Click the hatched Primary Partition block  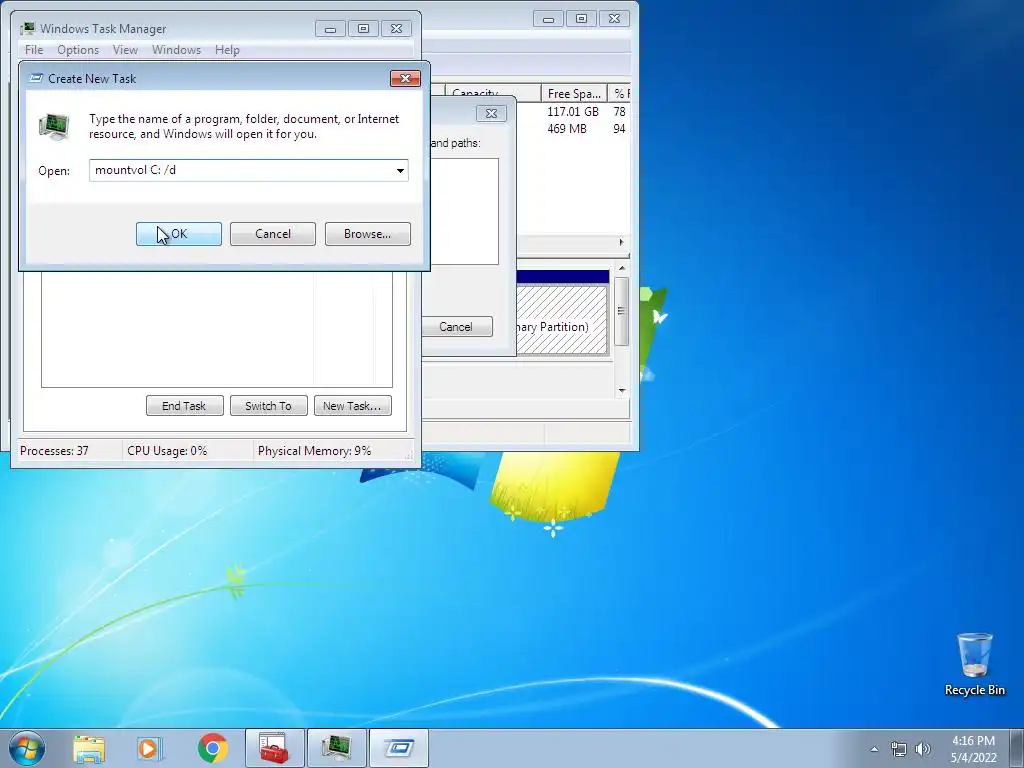coord(562,319)
